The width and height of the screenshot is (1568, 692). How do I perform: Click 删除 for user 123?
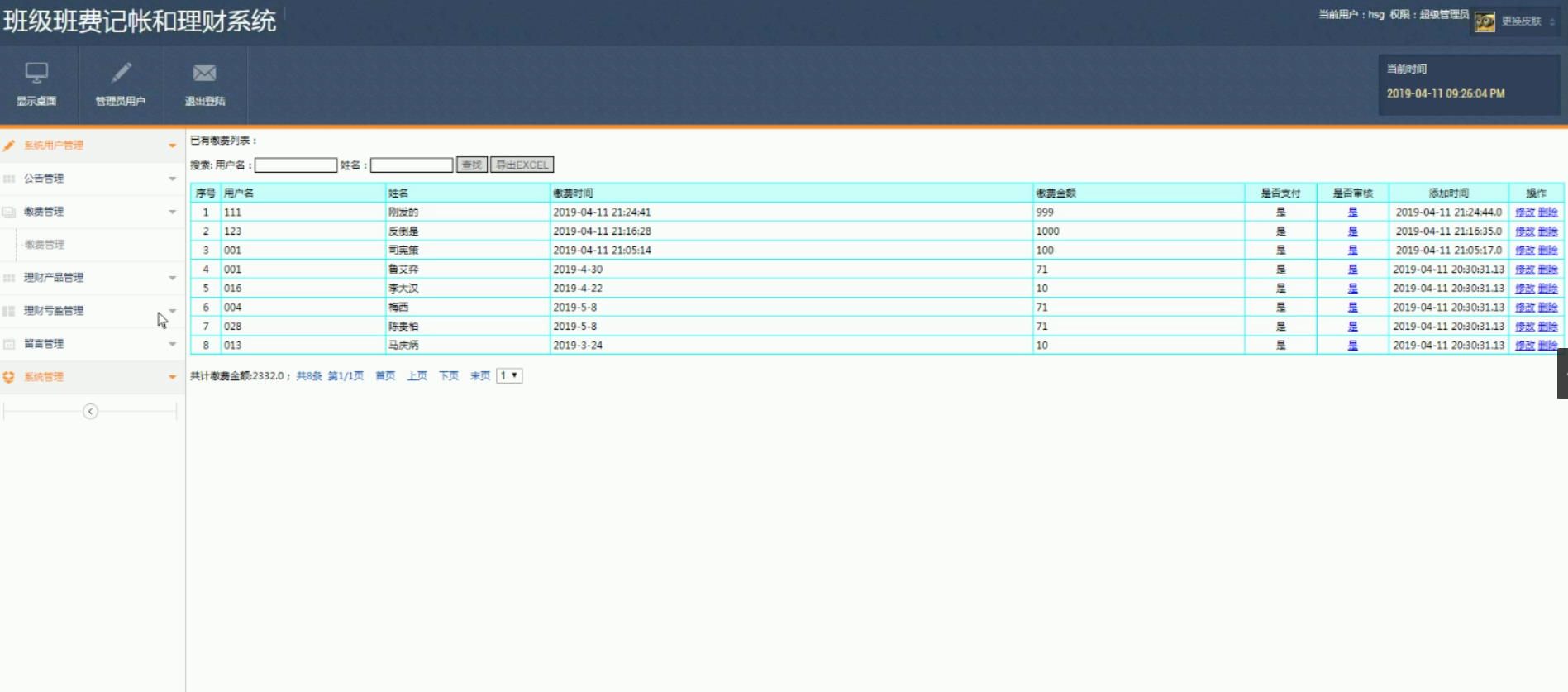click(1548, 231)
